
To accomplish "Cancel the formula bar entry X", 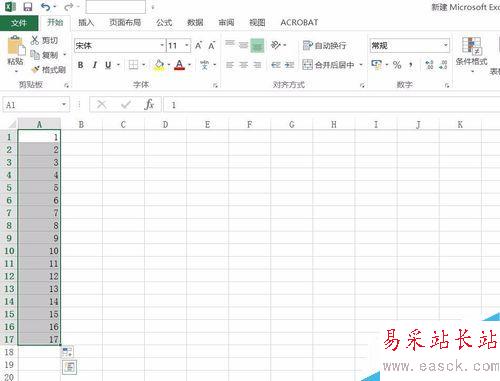I will (102, 105).
